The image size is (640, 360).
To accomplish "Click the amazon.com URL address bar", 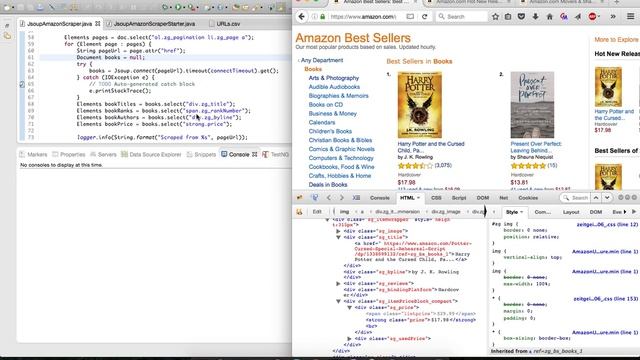I will tap(363, 17).
